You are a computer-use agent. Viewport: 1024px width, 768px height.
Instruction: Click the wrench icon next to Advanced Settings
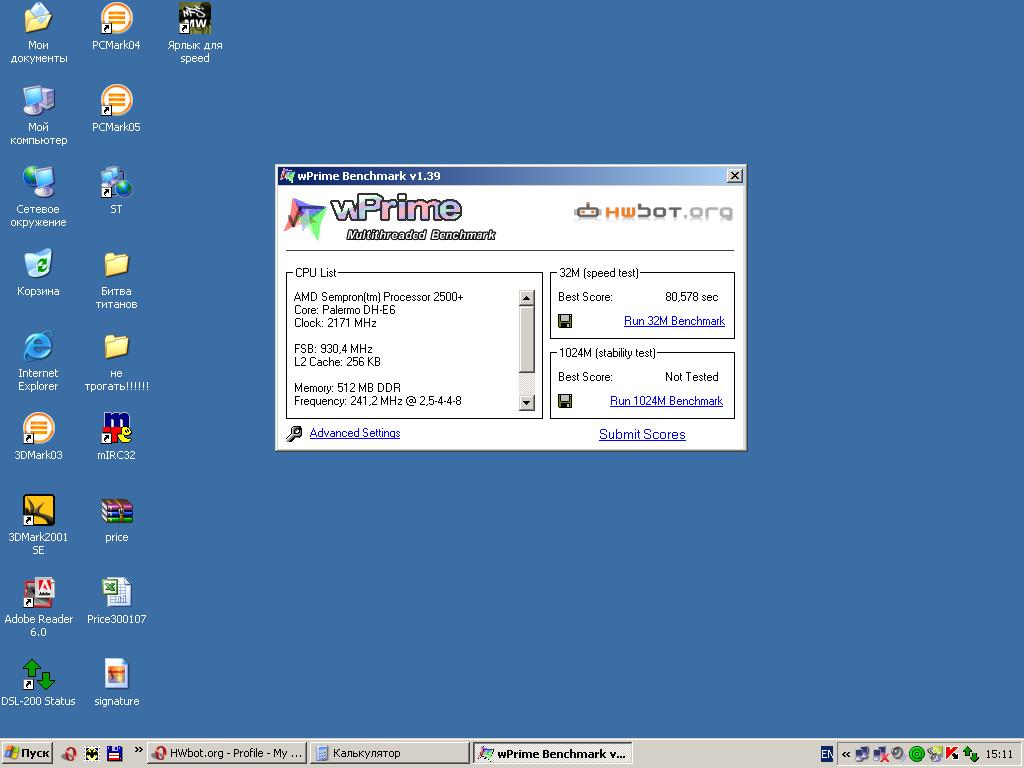(x=295, y=434)
